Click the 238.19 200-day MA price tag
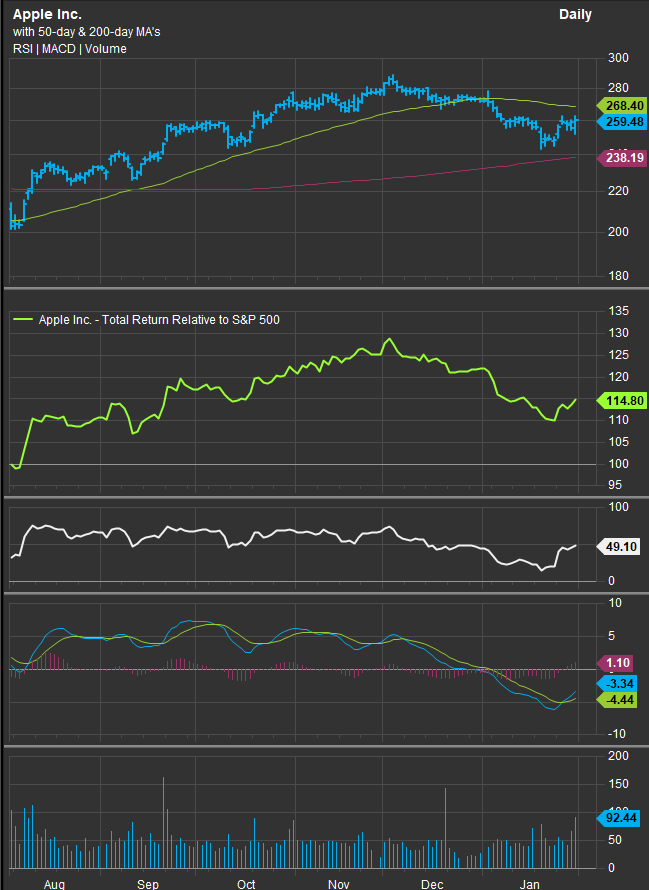This screenshot has height=890, width=649. 621,157
